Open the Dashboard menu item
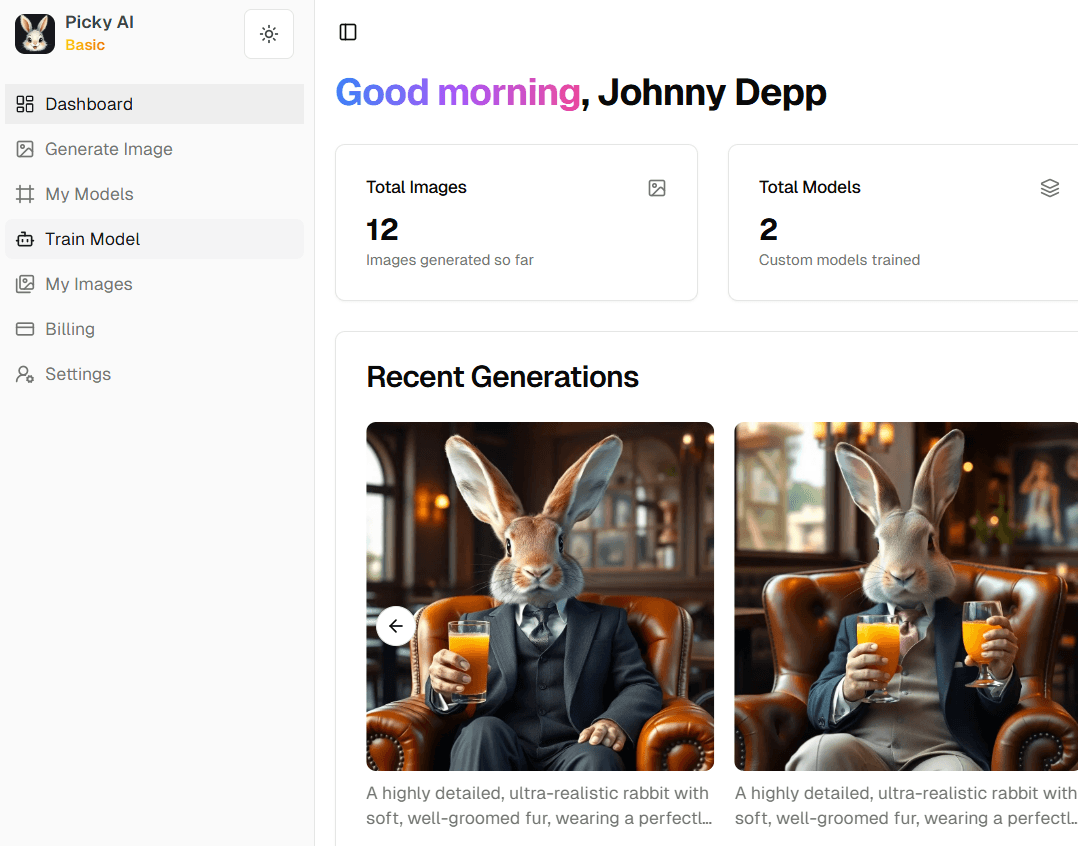The width and height of the screenshot is (1078, 846). [89, 104]
